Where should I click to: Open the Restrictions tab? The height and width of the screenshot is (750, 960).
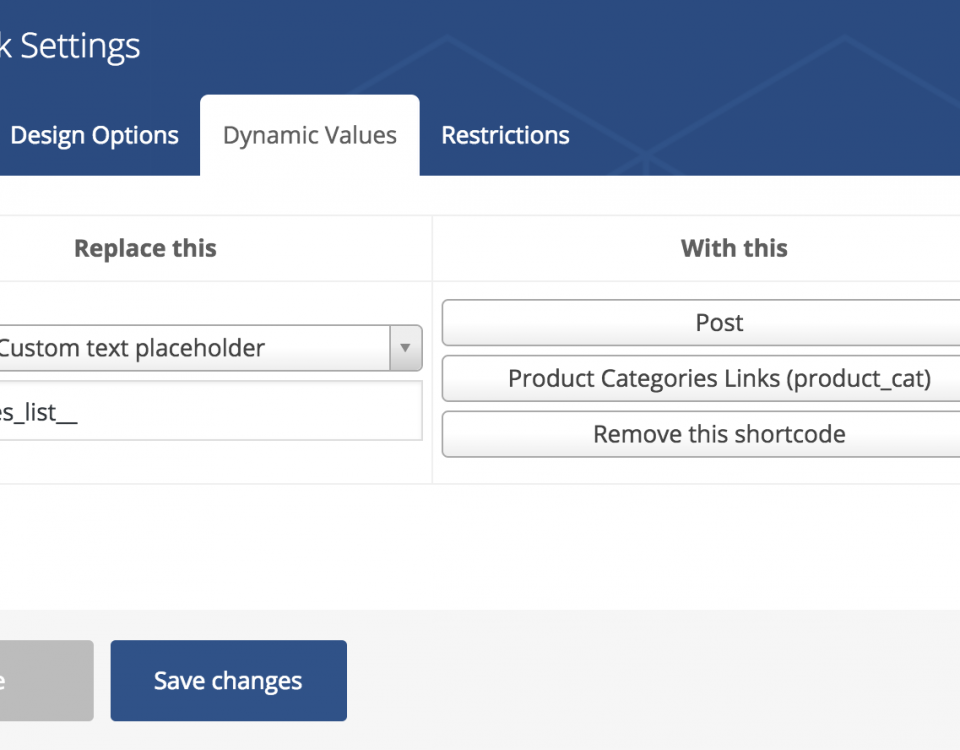[x=505, y=135]
